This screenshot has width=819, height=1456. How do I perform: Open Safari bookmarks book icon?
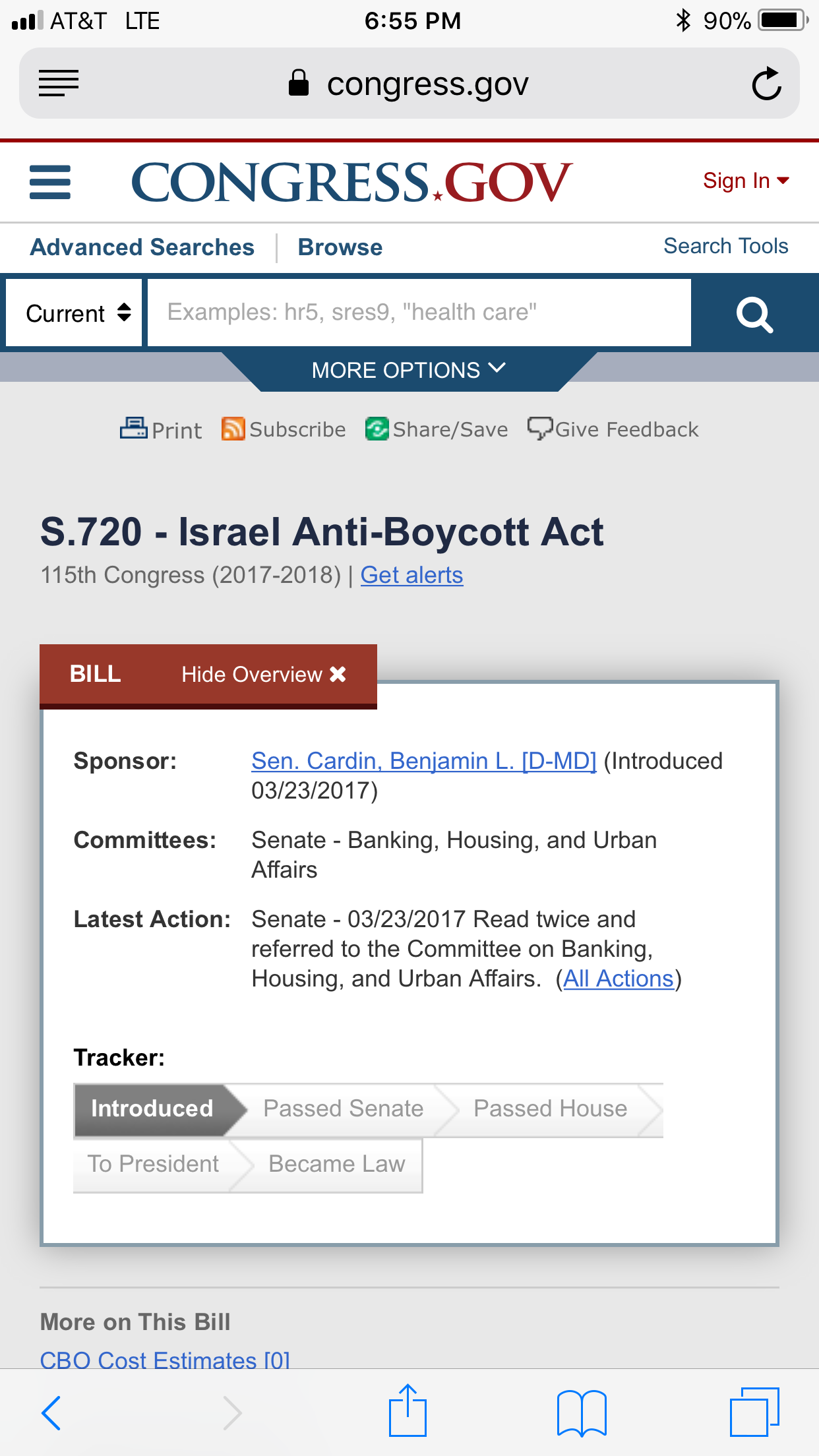[x=581, y=1412]
